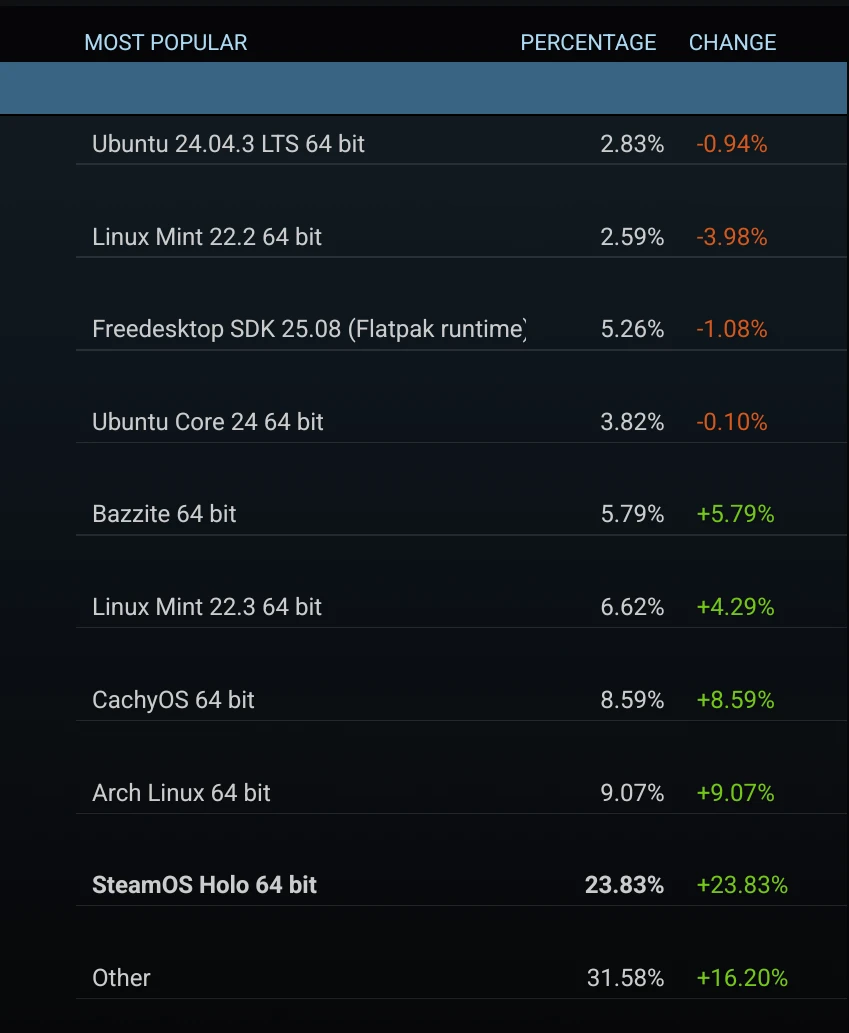Click the bold SteamOS Holo 64 bit entry
The height and width of the screenshot is (1033, 849).
point(204,885)
